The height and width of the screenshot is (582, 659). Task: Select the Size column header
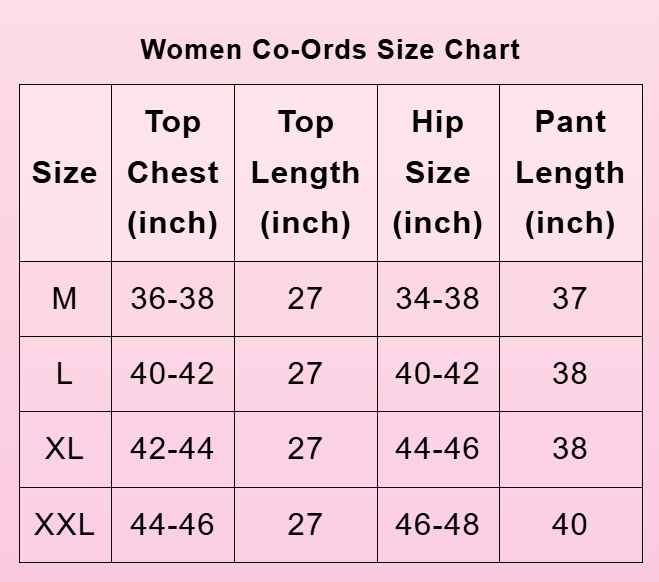point(64,173)
